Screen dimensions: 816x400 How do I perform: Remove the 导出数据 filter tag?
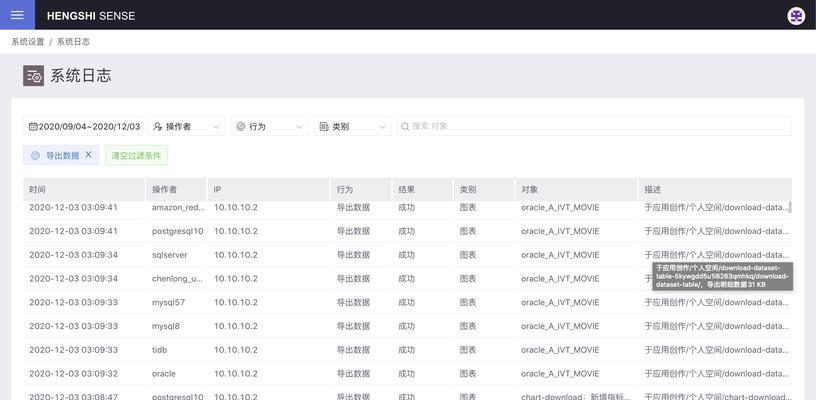(x=88, y=155)
